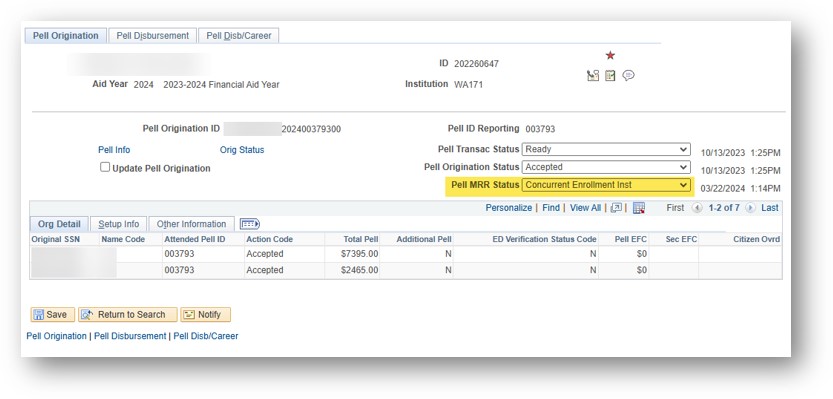Select the Org Detail grid tab
The width and height of the screenshot is (833, 399).
coord(60,224)
